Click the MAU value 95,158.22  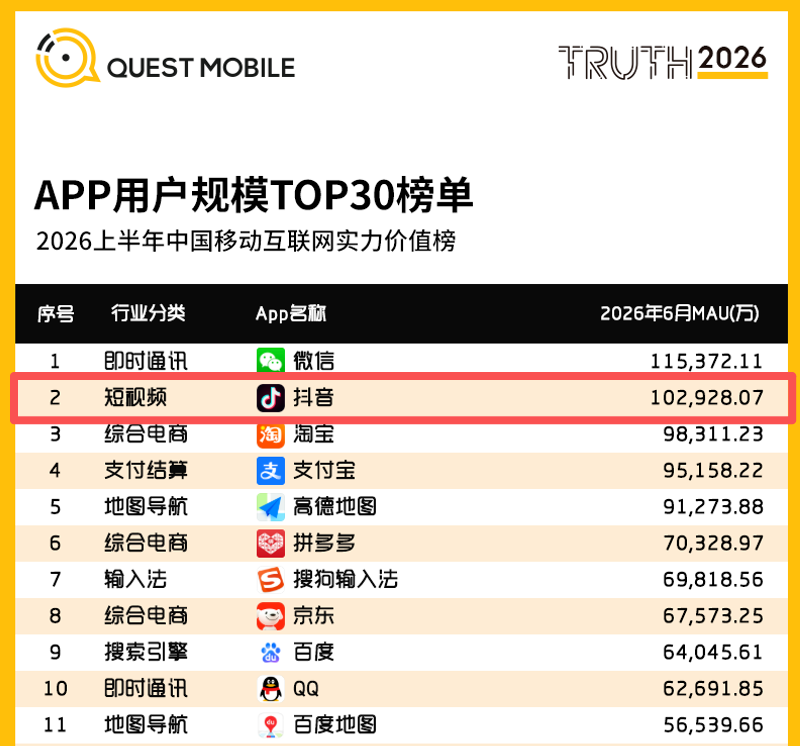click(x=713, y=470)
